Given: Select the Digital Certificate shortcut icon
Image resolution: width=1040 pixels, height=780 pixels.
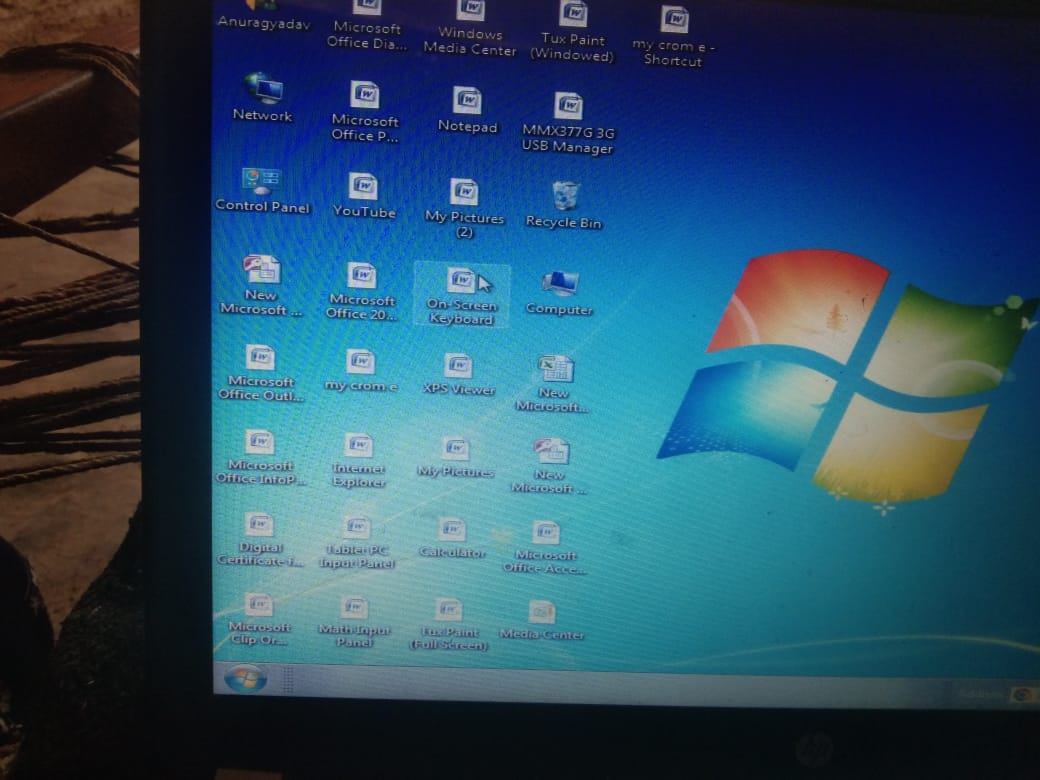Looking at the screenshot, I should [259, 540].
